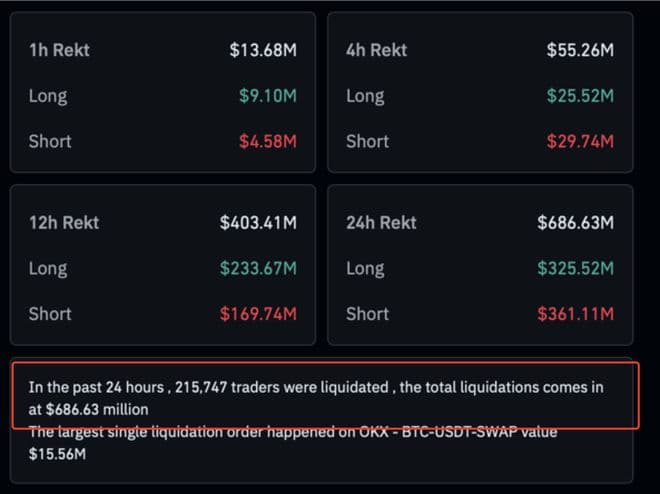The width and height of the screenshot is (660, 494).
Task: Select the $55.26M 4h total value
Action: (580, 49)
